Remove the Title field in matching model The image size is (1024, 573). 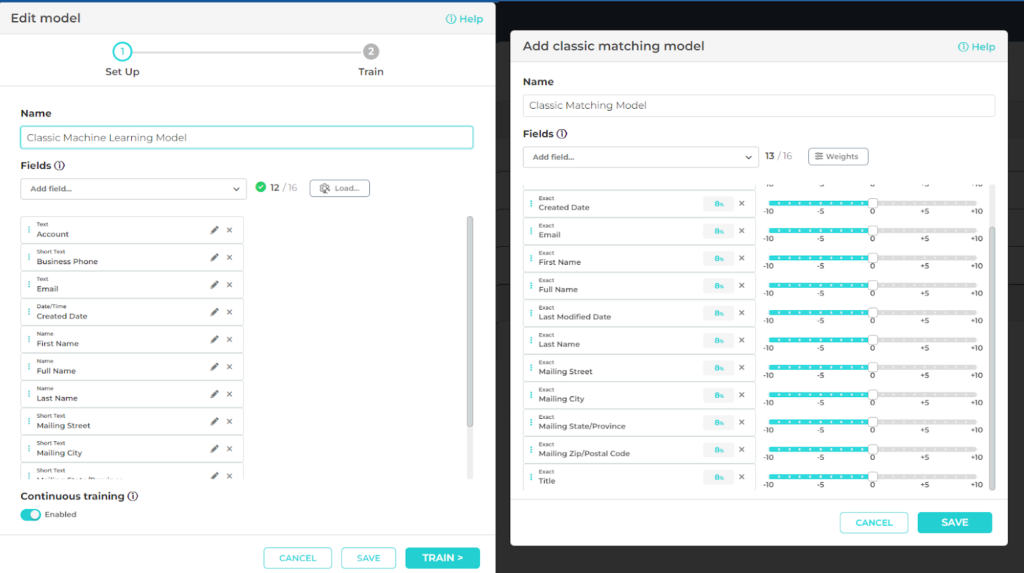tap(741, 477)
